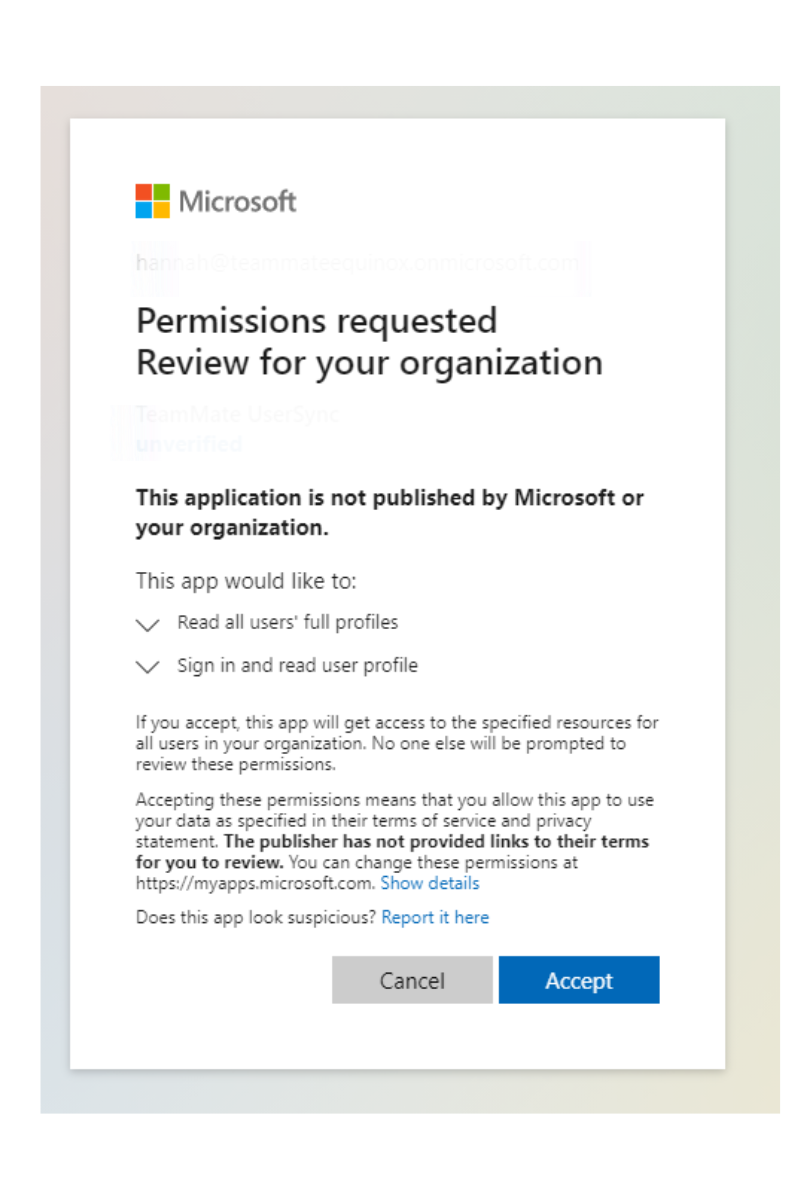The image size is (800, 1200).
Task: Click the signed-in hannah account email
Action: 357,263
